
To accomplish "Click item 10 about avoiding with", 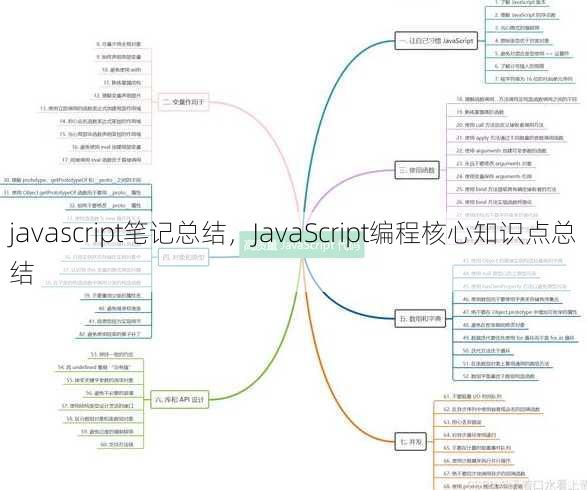I will click(121, 70).
